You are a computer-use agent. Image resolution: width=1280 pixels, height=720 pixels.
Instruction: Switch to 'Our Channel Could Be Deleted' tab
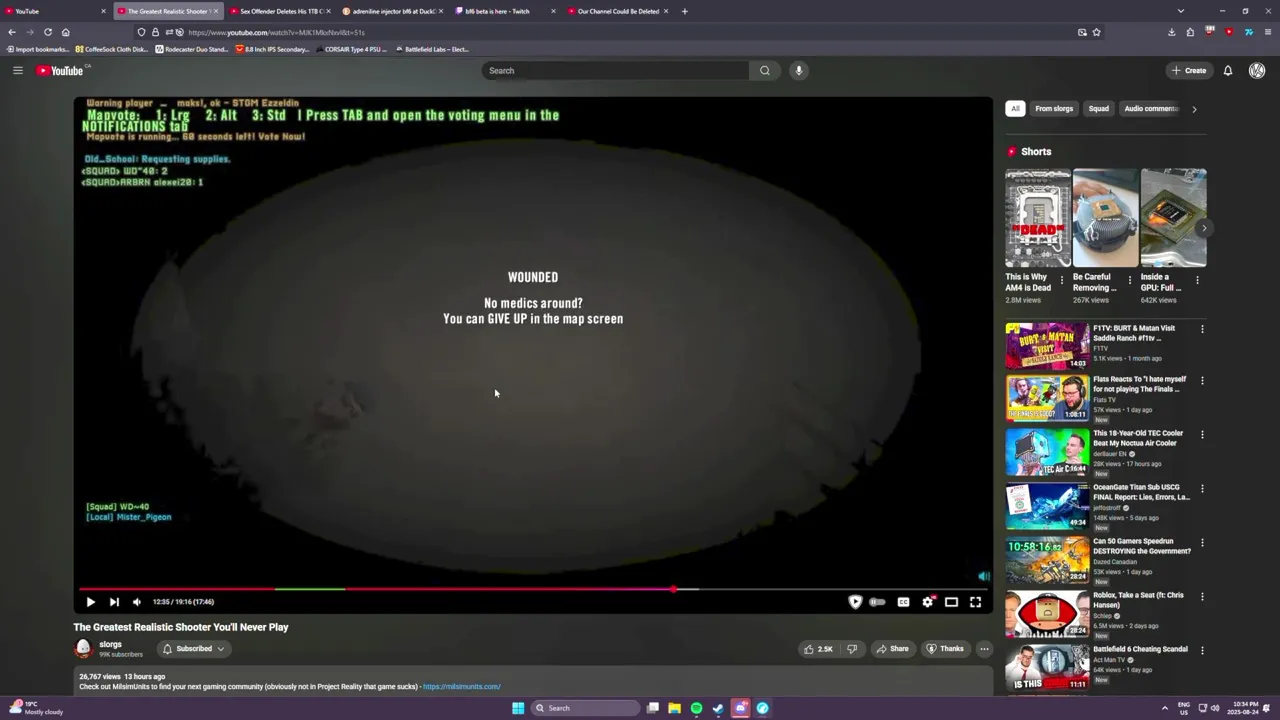pos(618,11)
